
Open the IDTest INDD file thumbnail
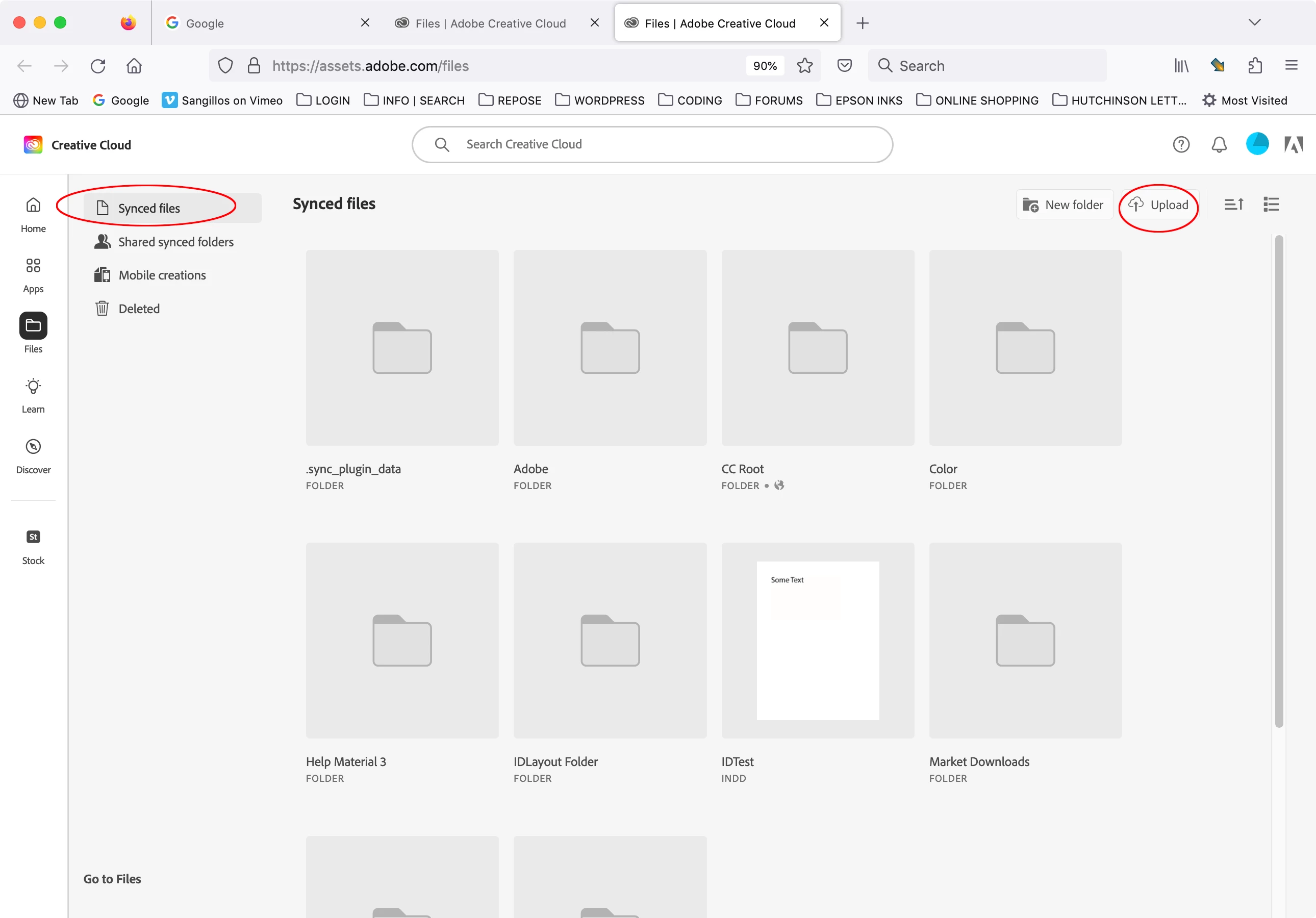point(817,640)
